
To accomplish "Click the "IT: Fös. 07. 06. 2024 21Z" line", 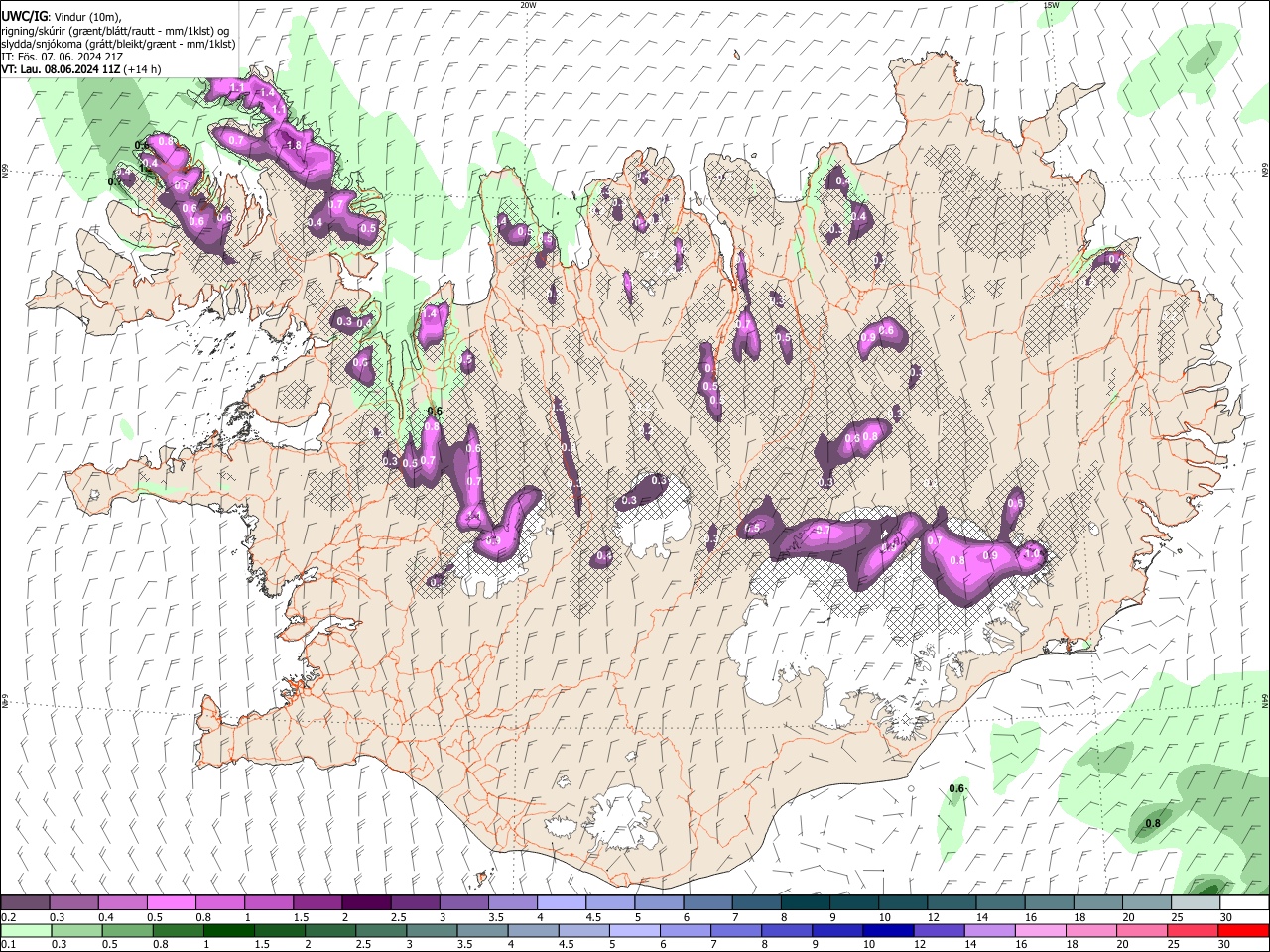I will (x=62, y=57).
